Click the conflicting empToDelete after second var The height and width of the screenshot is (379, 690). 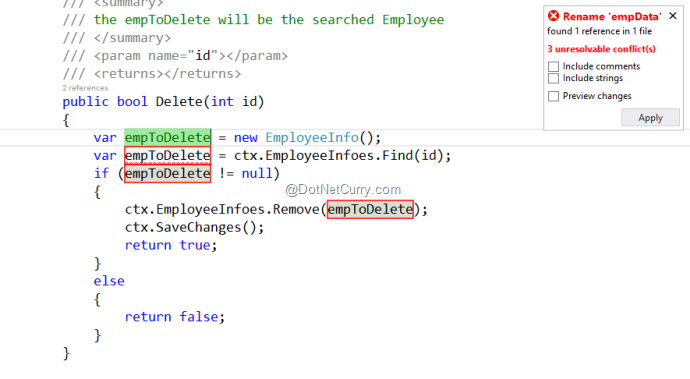click(x=168, y=155)
